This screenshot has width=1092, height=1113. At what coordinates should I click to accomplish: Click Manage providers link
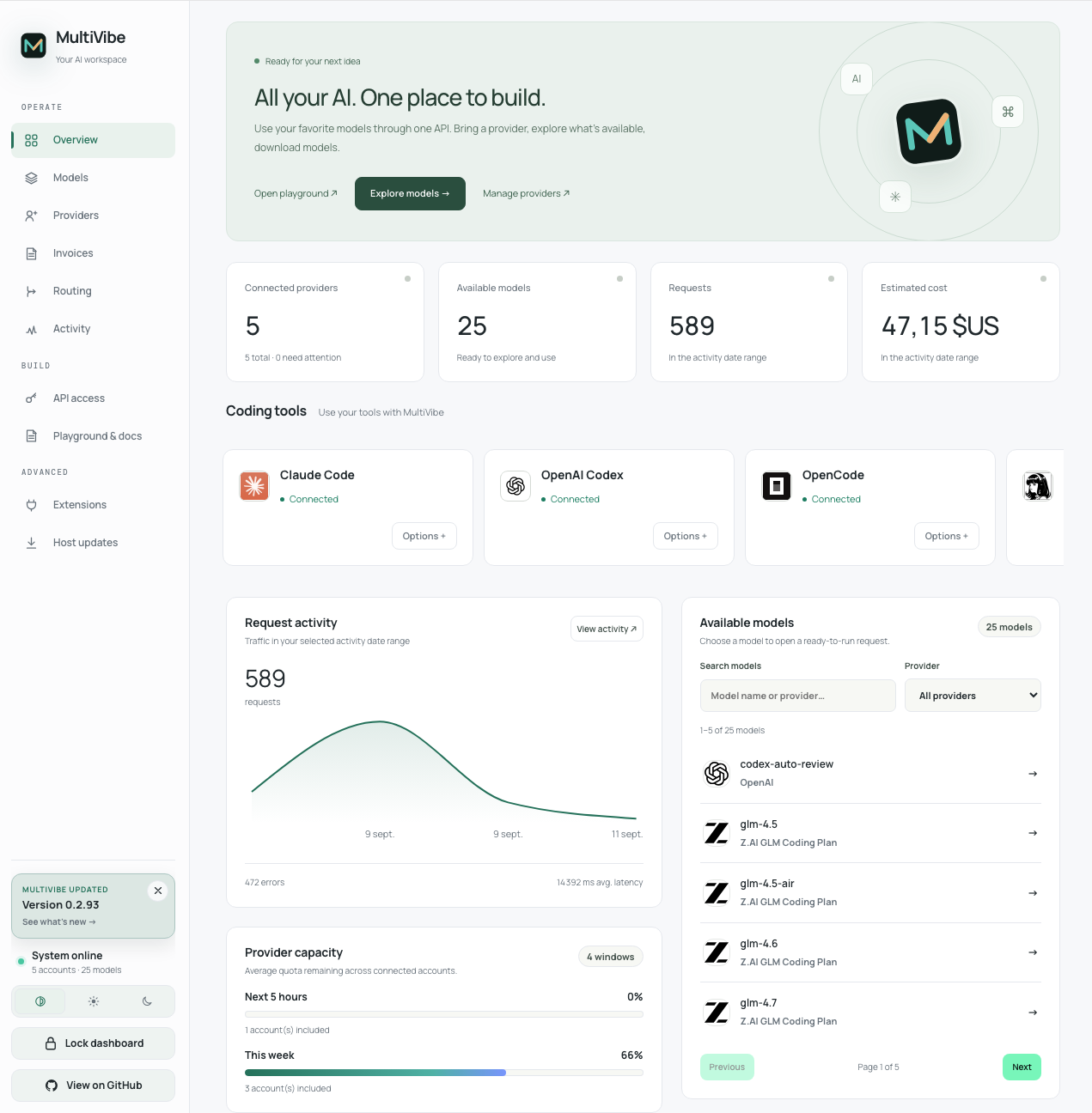pyautogui.click(x=526, y=193)
